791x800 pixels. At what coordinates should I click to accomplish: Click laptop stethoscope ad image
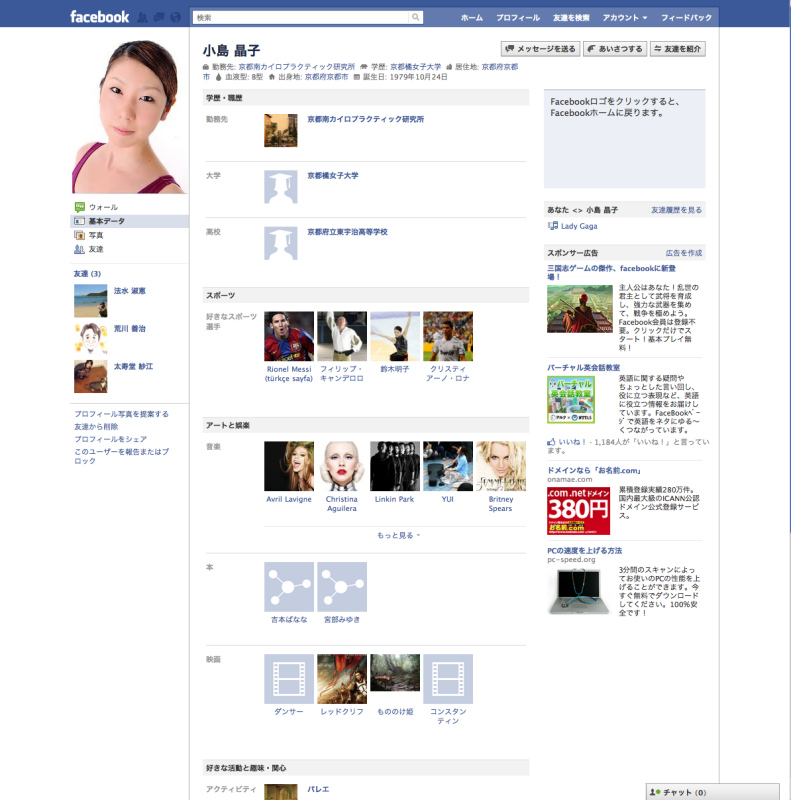tap(579, 592)
